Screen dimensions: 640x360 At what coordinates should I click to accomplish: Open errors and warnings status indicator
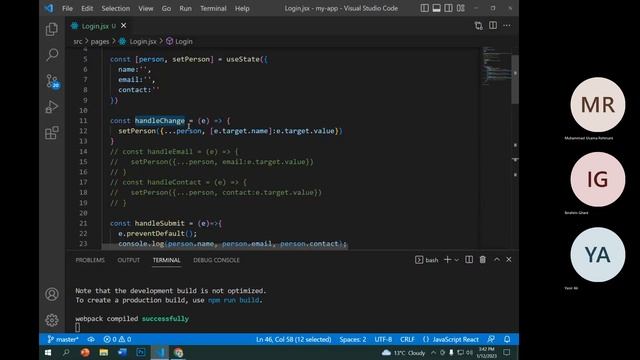pyautogui.click(x=117, y=339)
